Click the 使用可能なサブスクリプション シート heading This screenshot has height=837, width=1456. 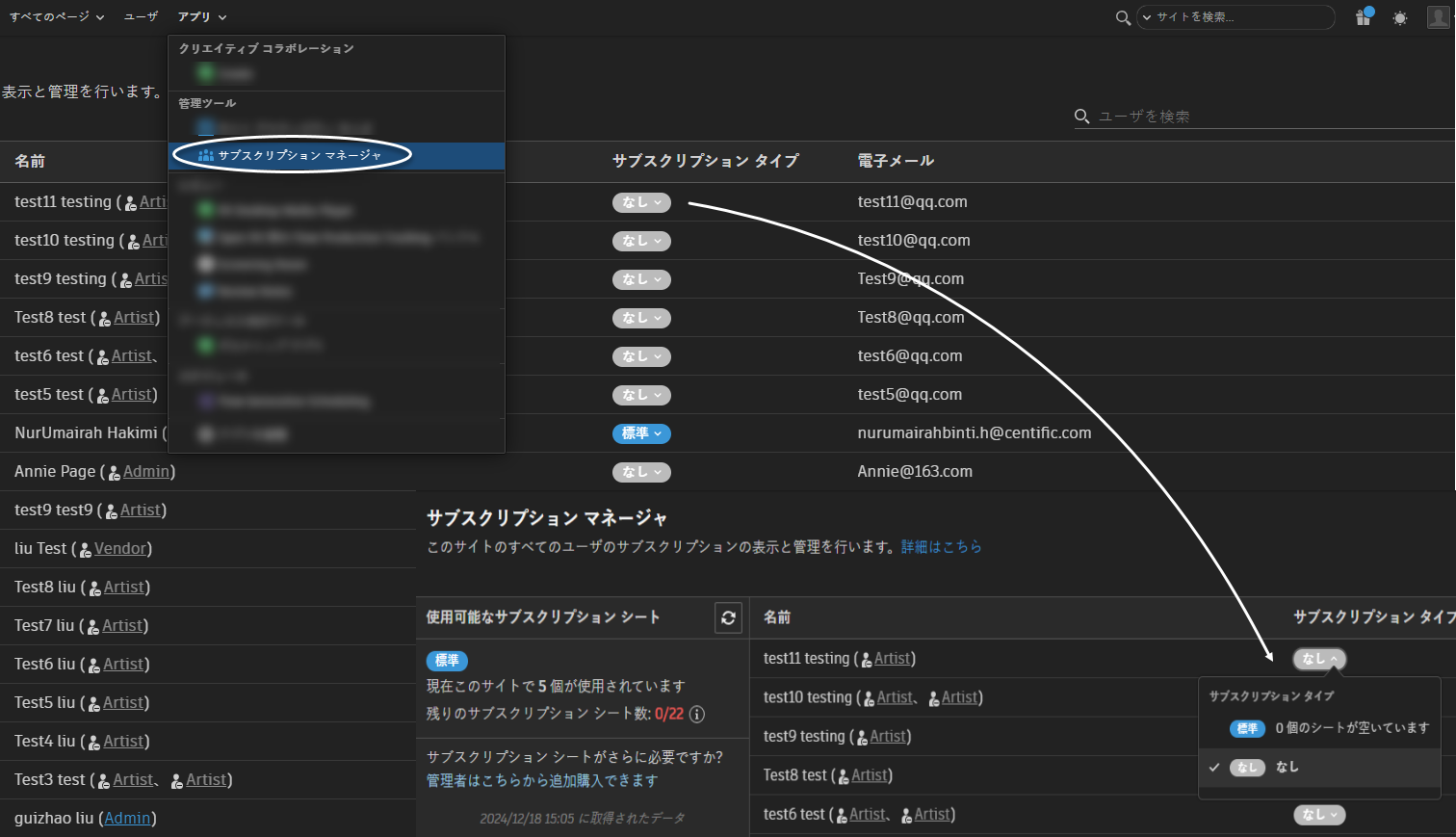[543, 617]
